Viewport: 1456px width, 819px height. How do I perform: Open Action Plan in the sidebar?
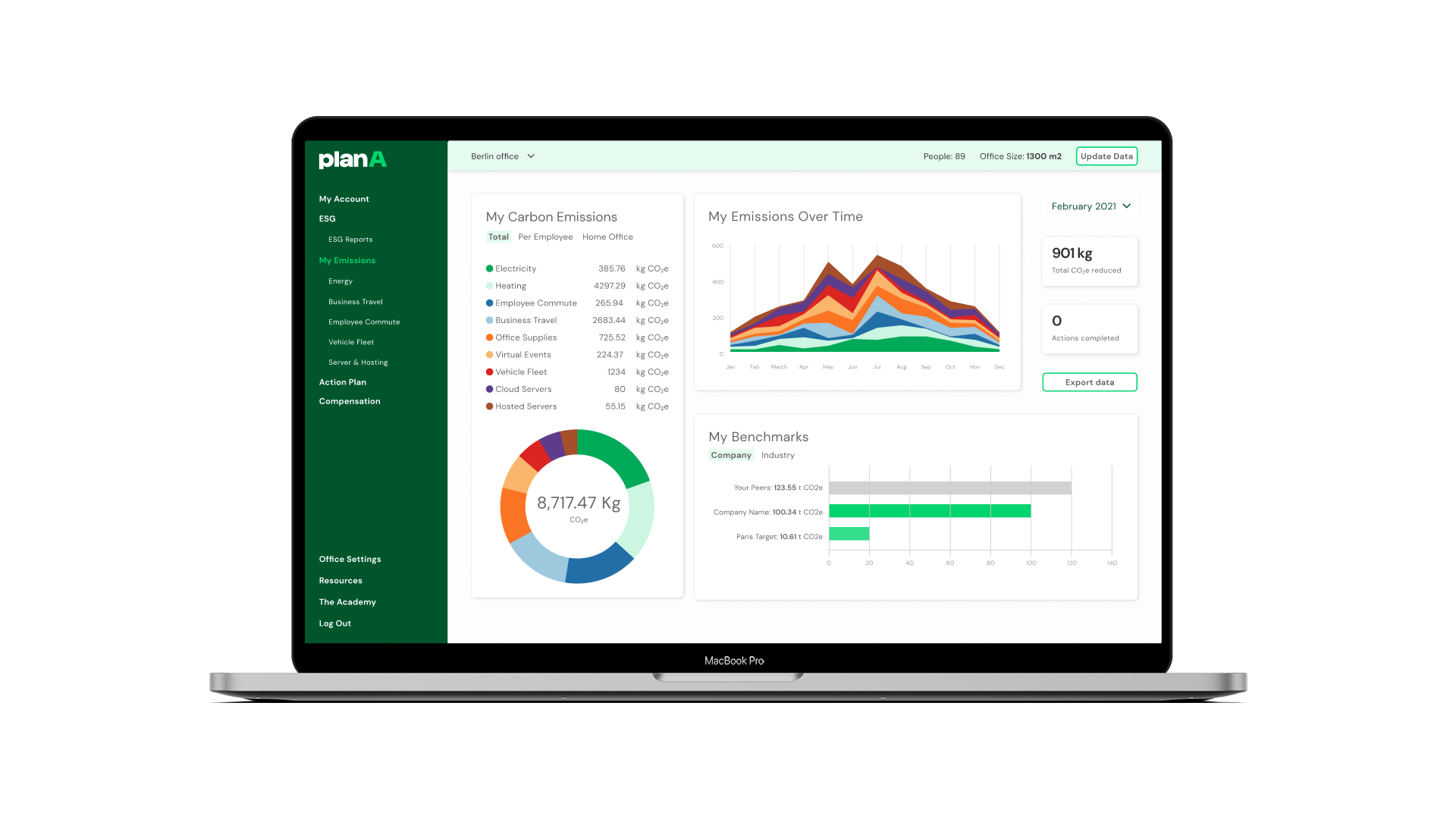[342, 382]
